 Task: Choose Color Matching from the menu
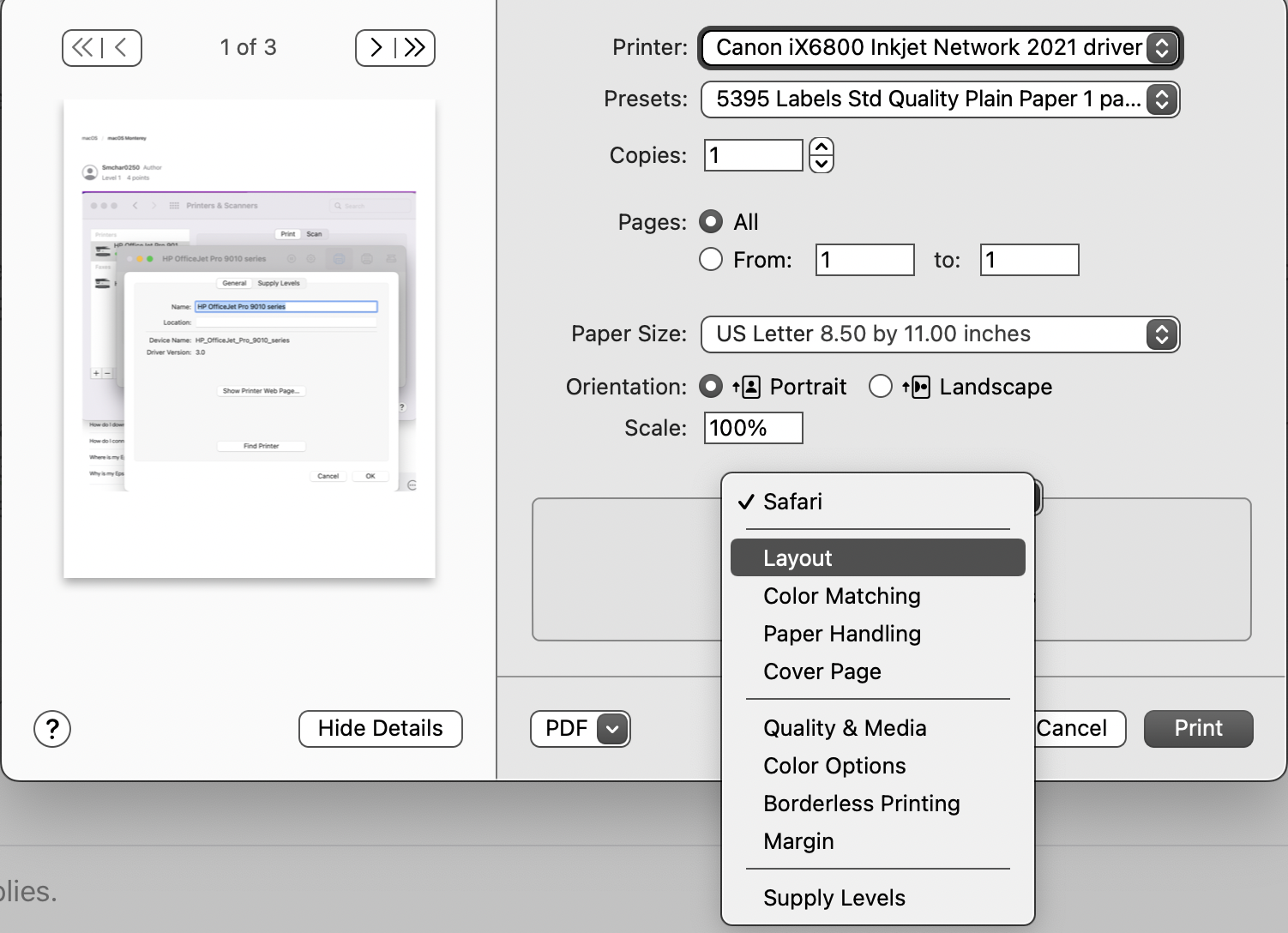(878, 596)
